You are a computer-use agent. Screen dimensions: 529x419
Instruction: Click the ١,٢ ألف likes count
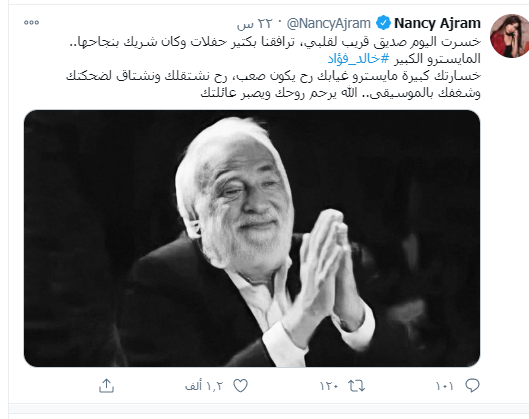(204, 386)
